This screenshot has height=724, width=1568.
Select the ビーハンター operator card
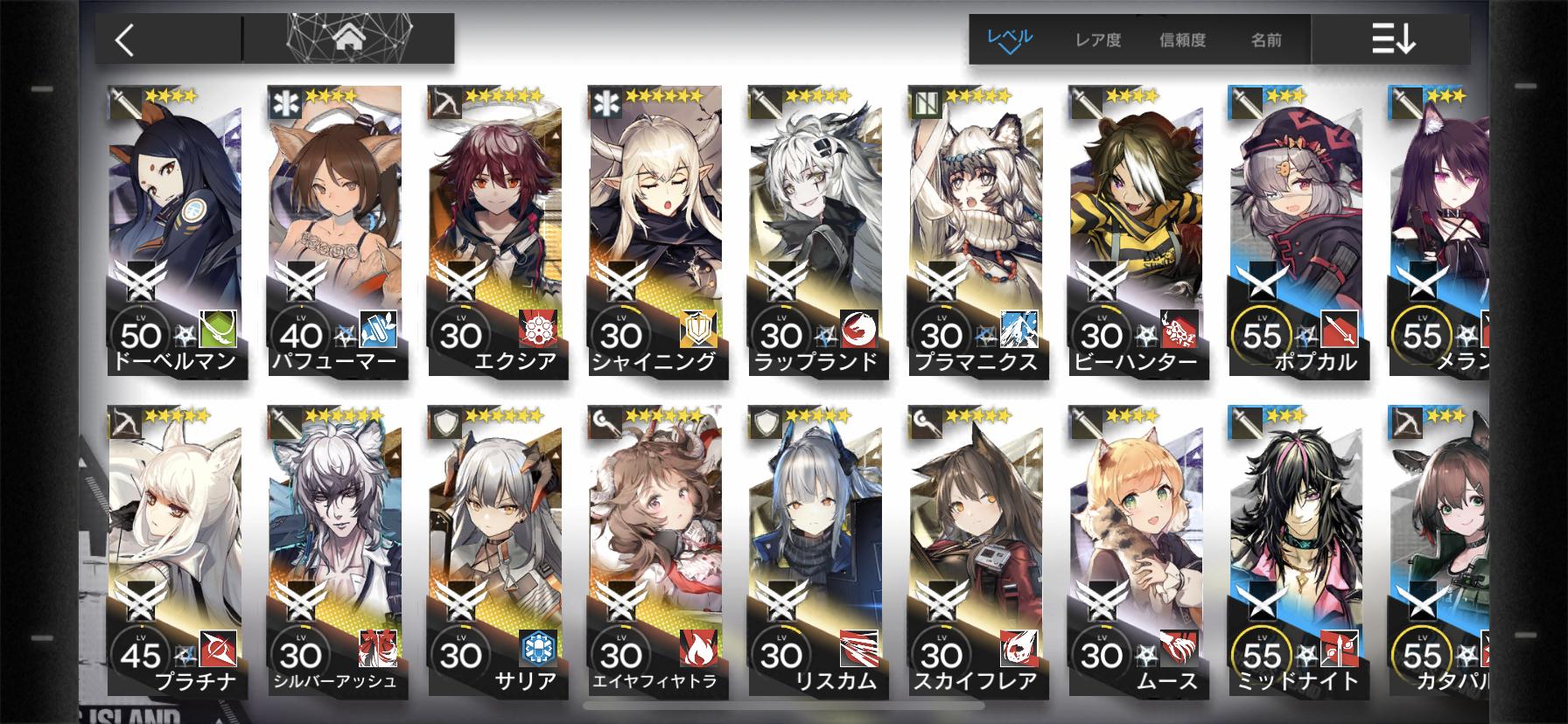coord(1136,232)
